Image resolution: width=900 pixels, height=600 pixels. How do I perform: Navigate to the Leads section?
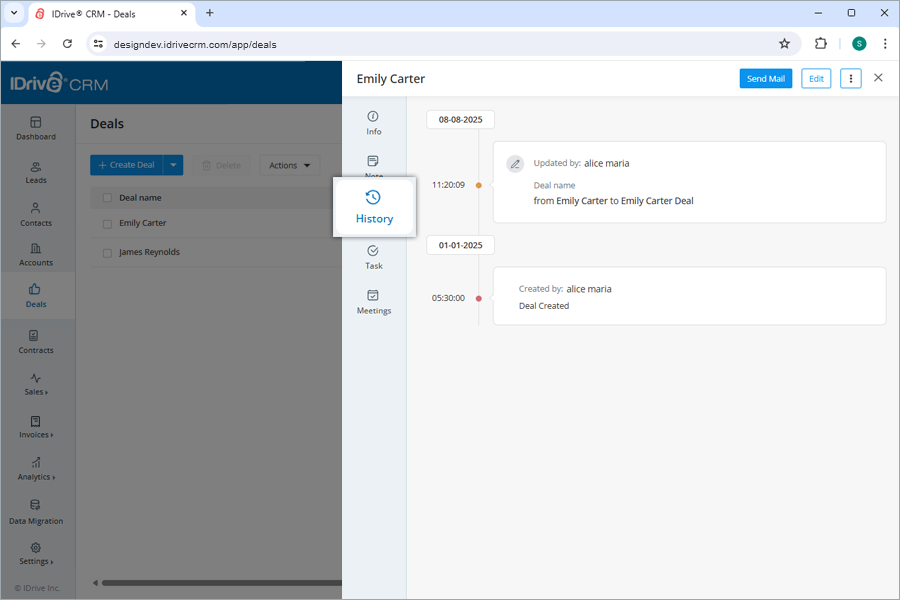[36, 172]
